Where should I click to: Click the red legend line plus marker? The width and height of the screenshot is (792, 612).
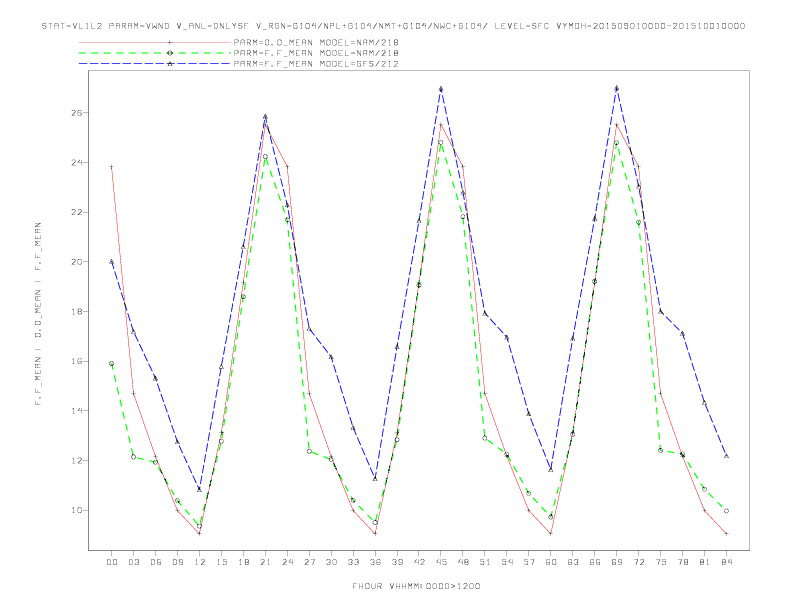coord(170,42)
